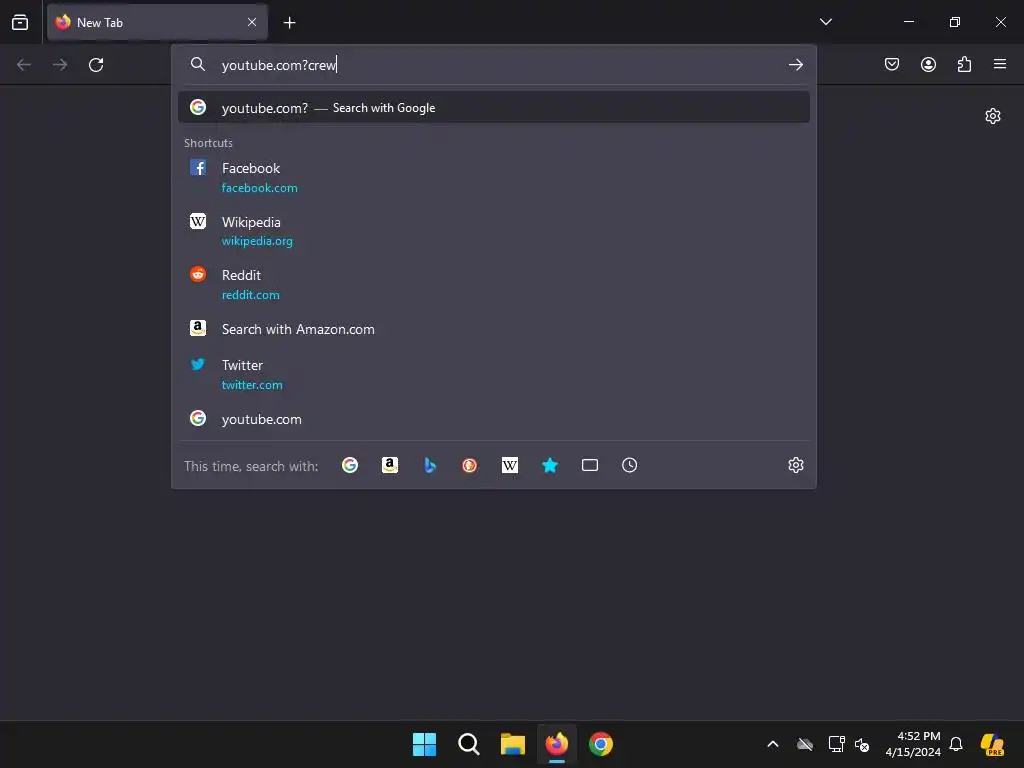Search in open Tabs icon

(x=590, y=465)
